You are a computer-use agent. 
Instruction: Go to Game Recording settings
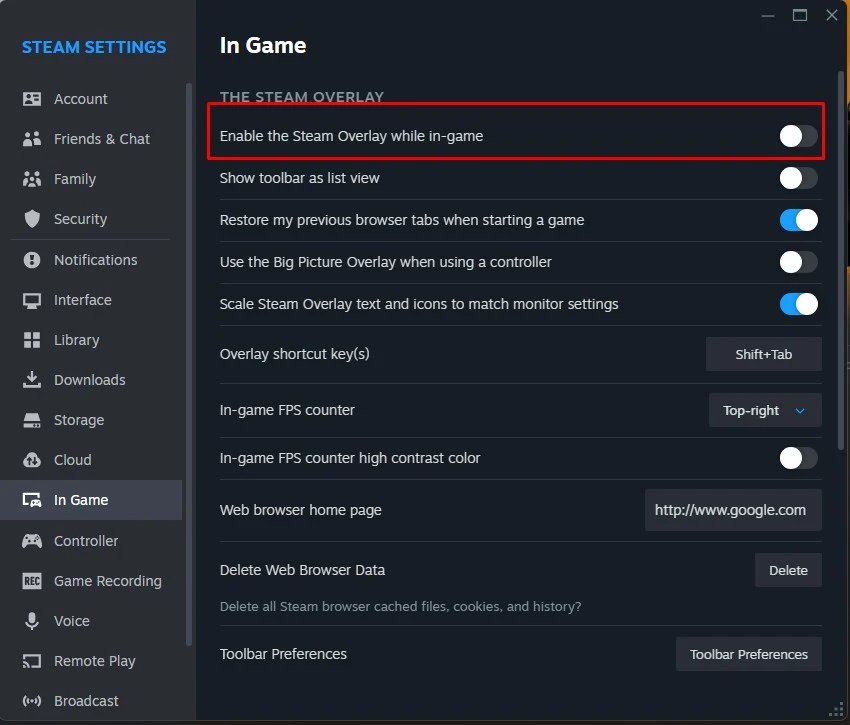point(91,581)
